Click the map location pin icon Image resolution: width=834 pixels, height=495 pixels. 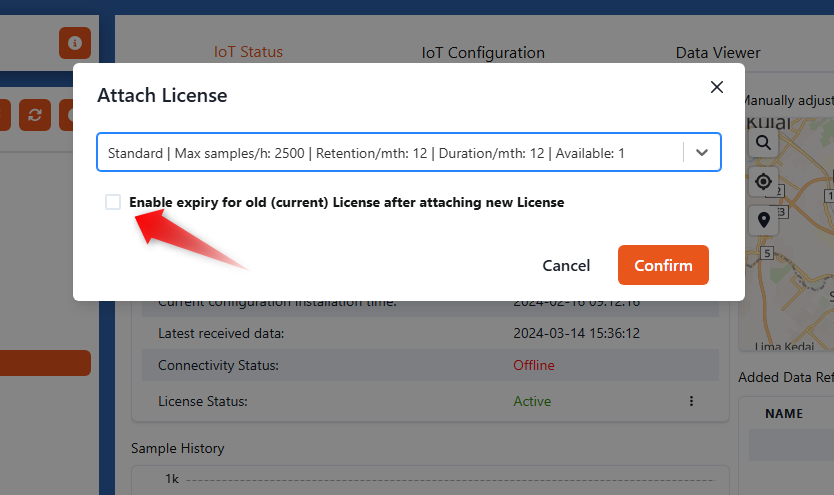(763, 220)
